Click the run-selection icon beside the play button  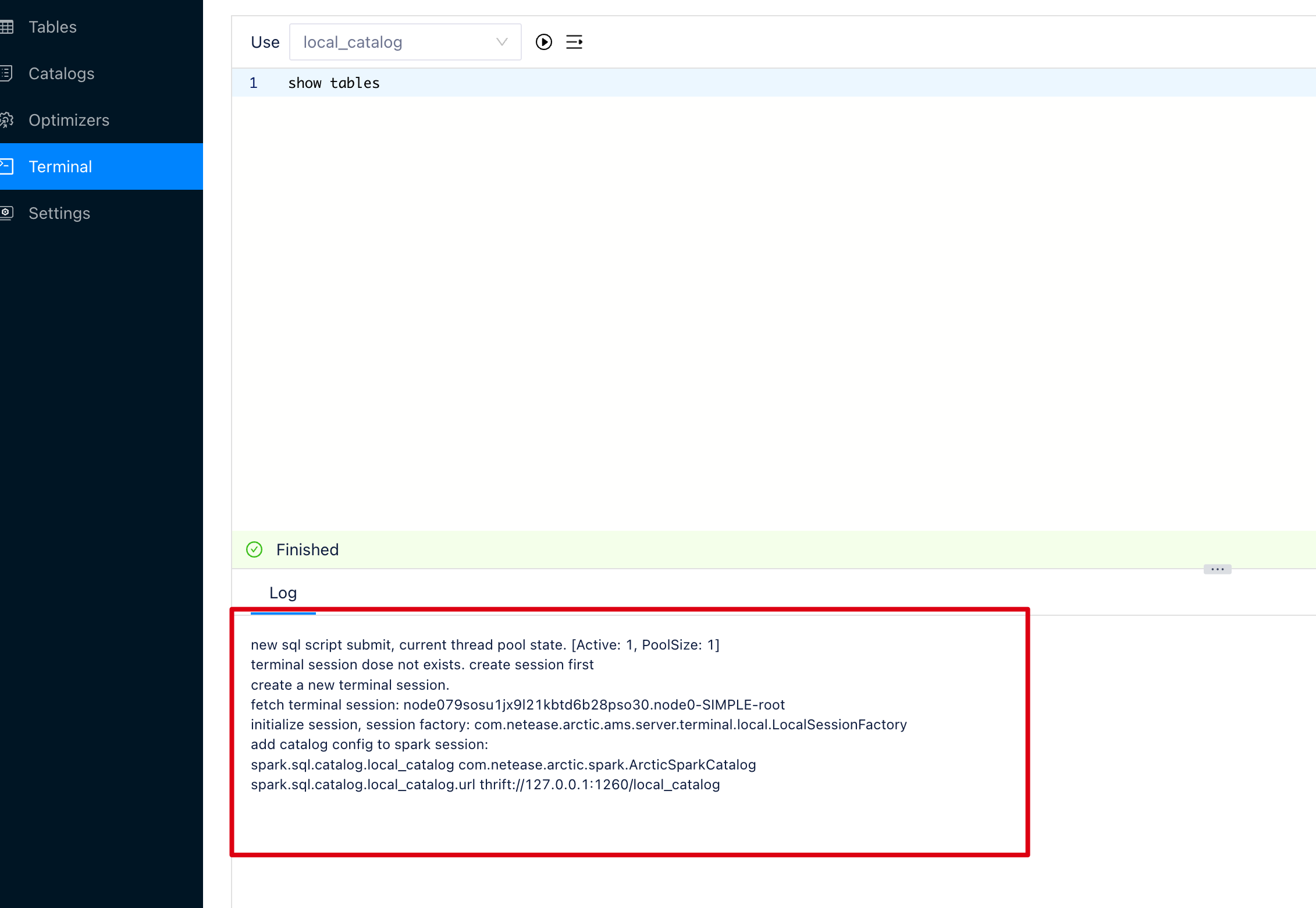(574, 41)
